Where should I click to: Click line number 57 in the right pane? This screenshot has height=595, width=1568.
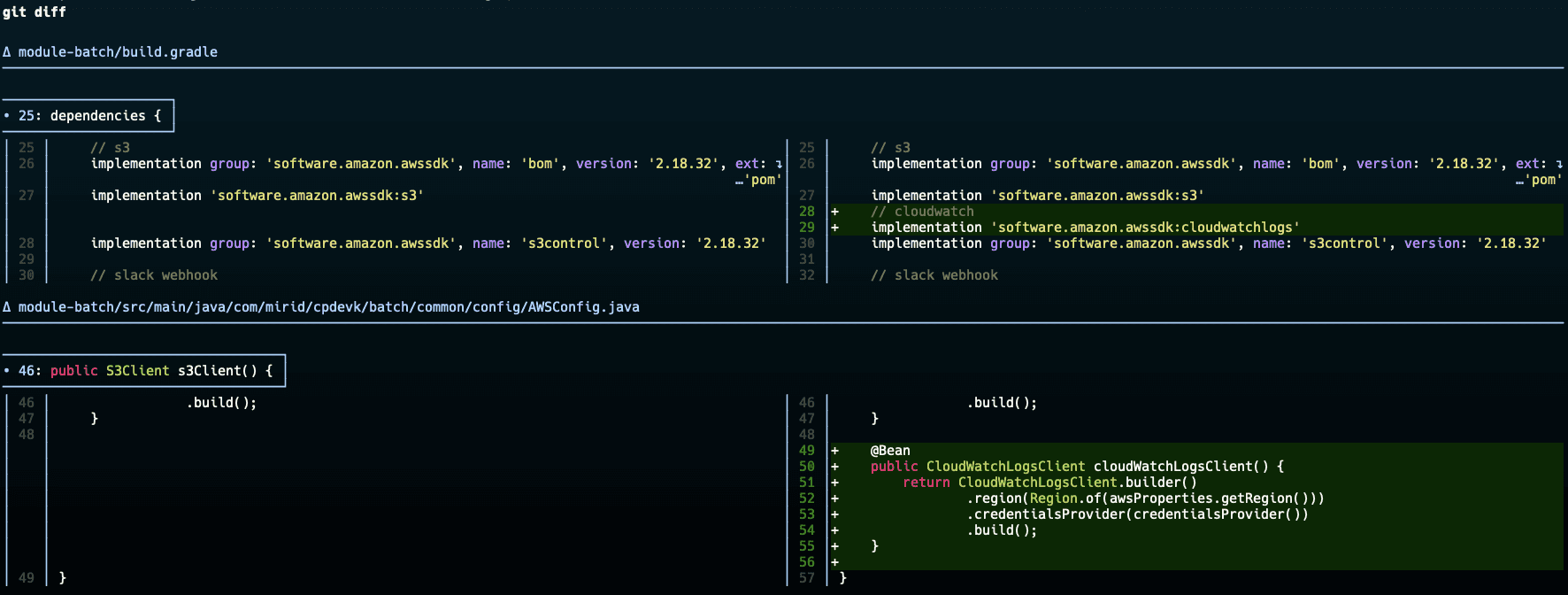pyautogui.click(x=806, y=578)
